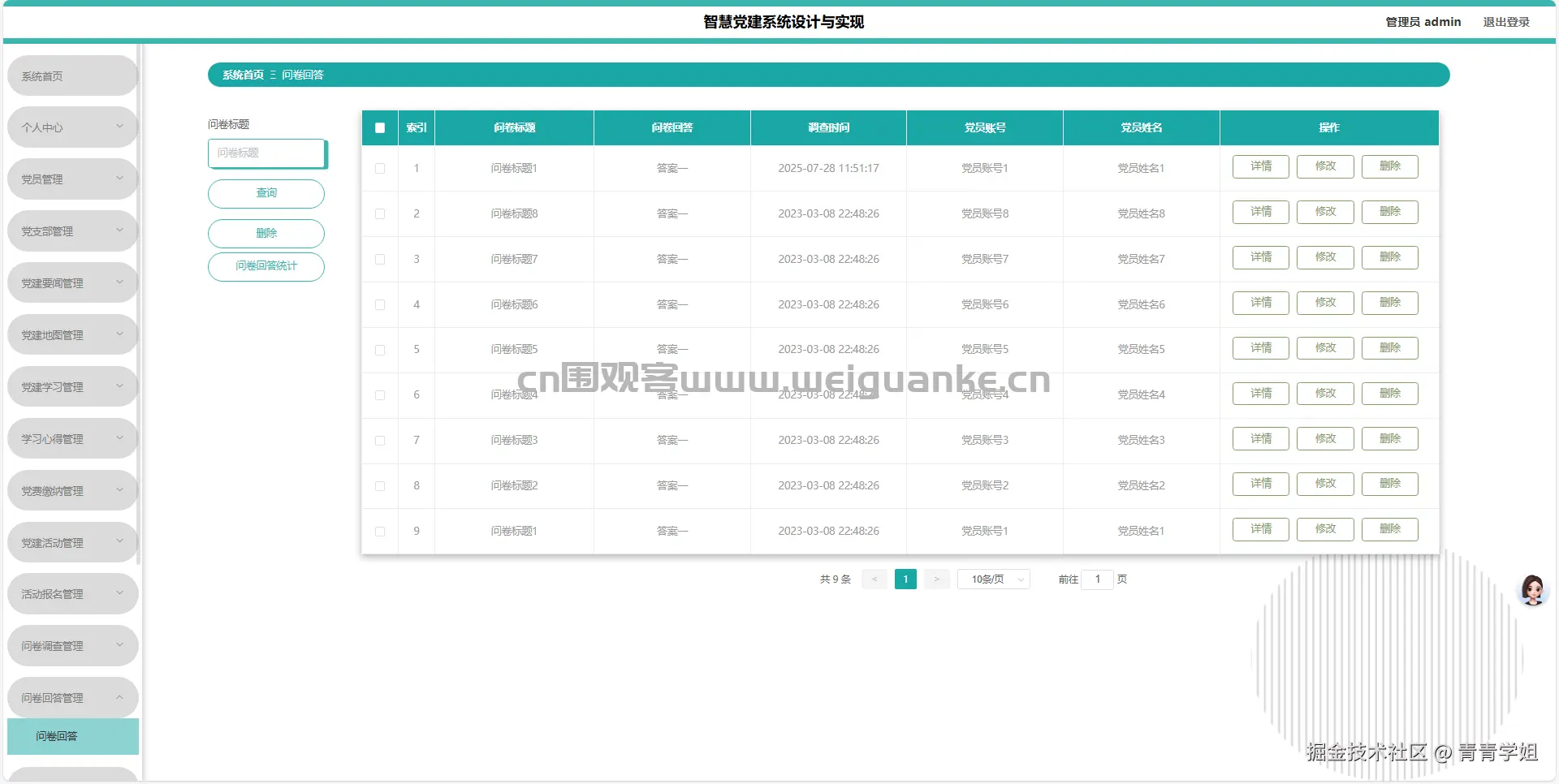Open the 活动报名管理 menu item
This screenshot has width=1559, height=784.
73,594
